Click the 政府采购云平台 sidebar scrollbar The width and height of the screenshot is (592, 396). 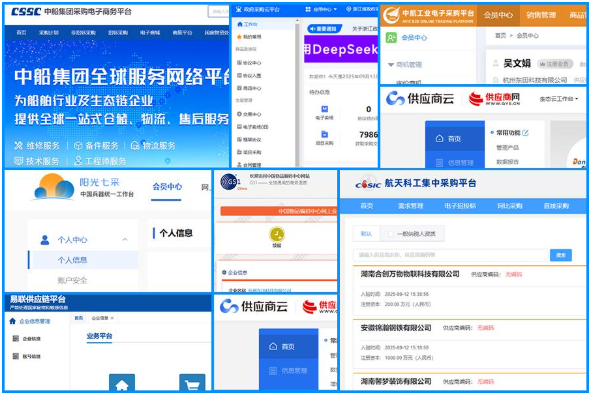(x=298, y=94)
